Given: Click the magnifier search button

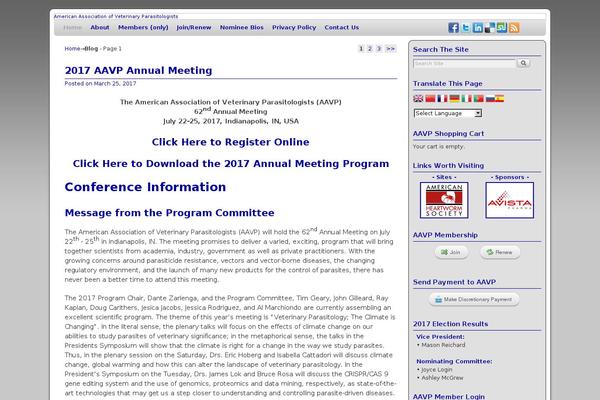Looking at the screenshot, I should [x=523, y=63].
